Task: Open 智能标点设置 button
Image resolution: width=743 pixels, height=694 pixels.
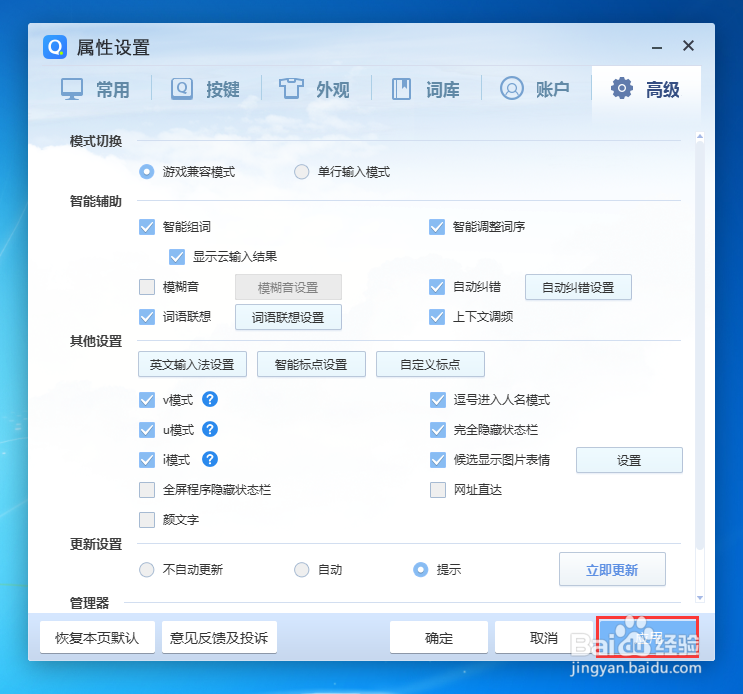Action: pos(311,364)
